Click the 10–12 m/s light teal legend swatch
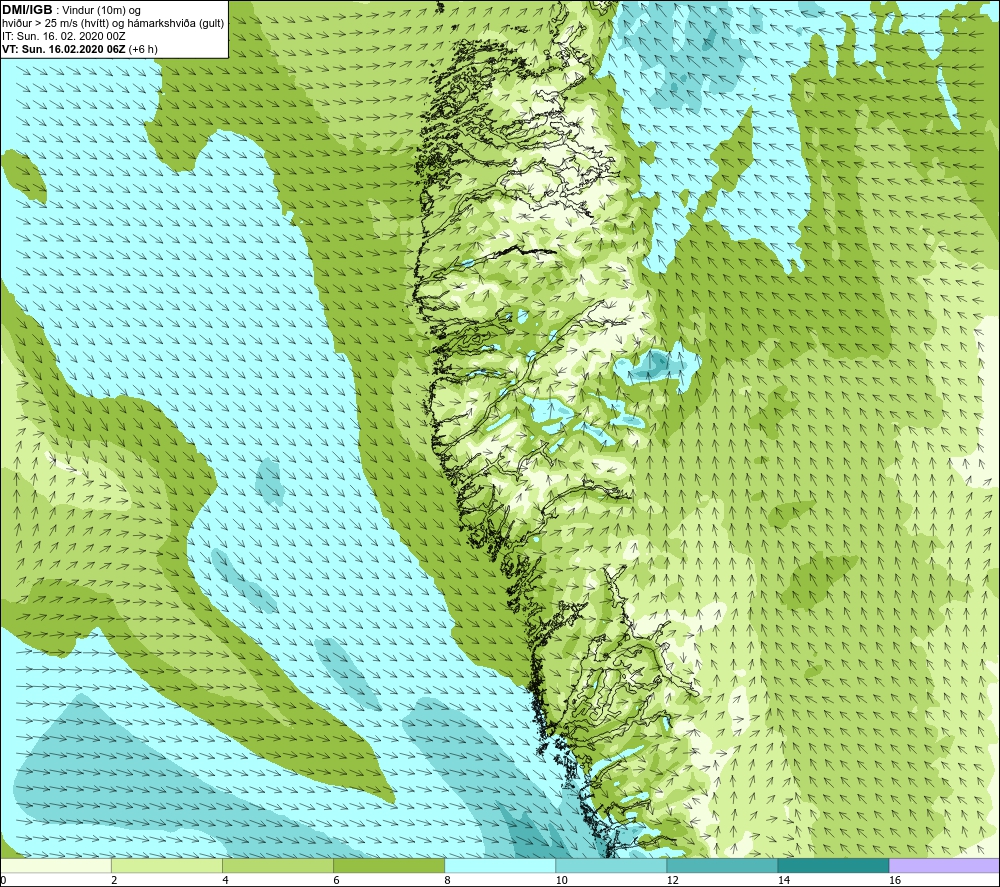1000x887 pixels. click(610, 865)
